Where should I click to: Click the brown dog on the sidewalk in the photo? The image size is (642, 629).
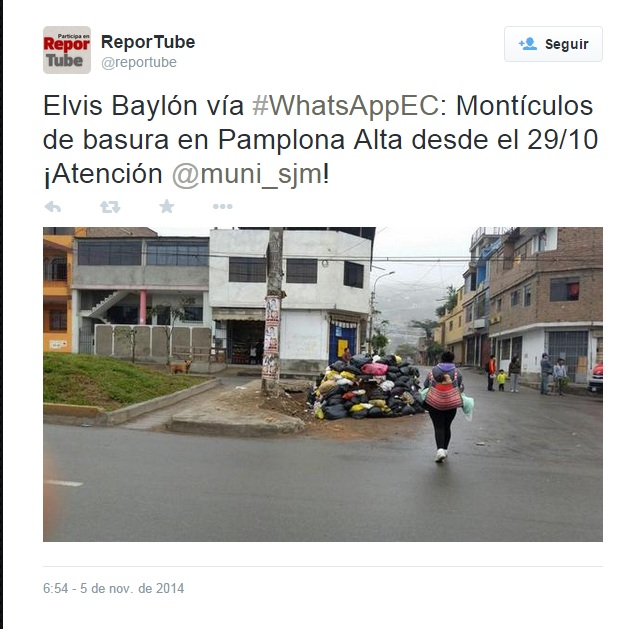pyautogui.click(x=180, y=367)
